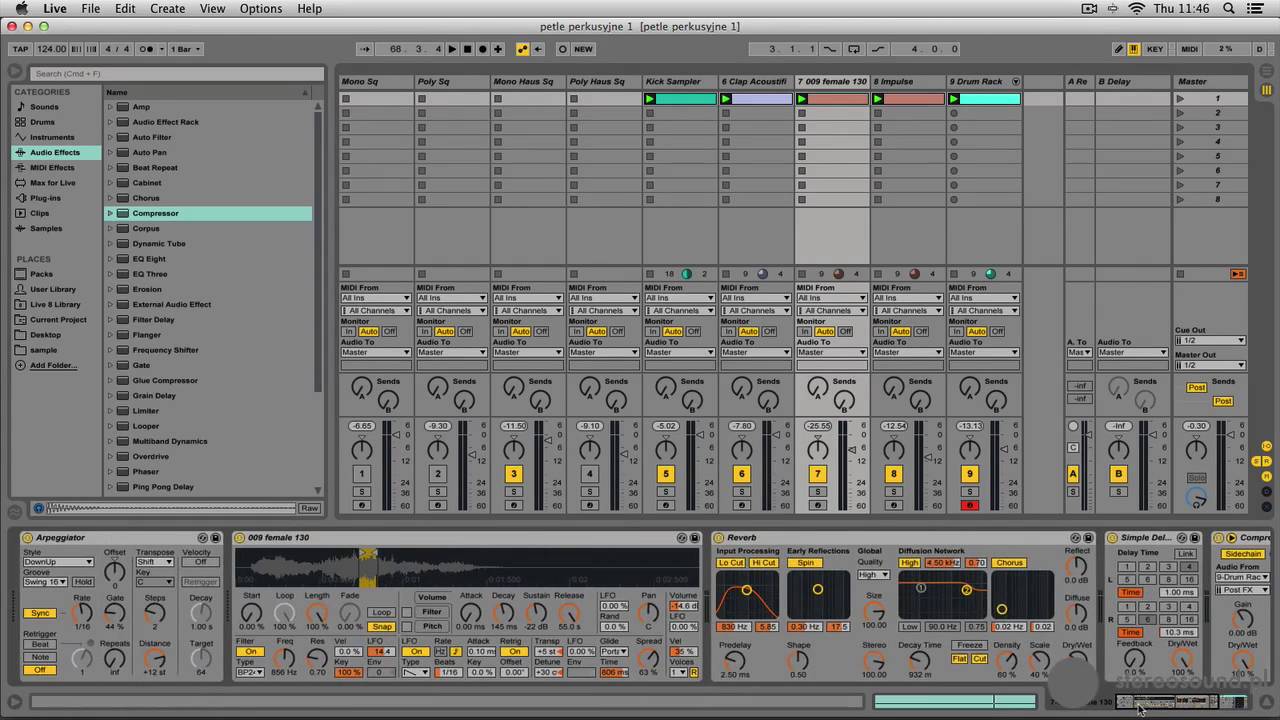Turn off the Reverb device activator

coord(719,538)
